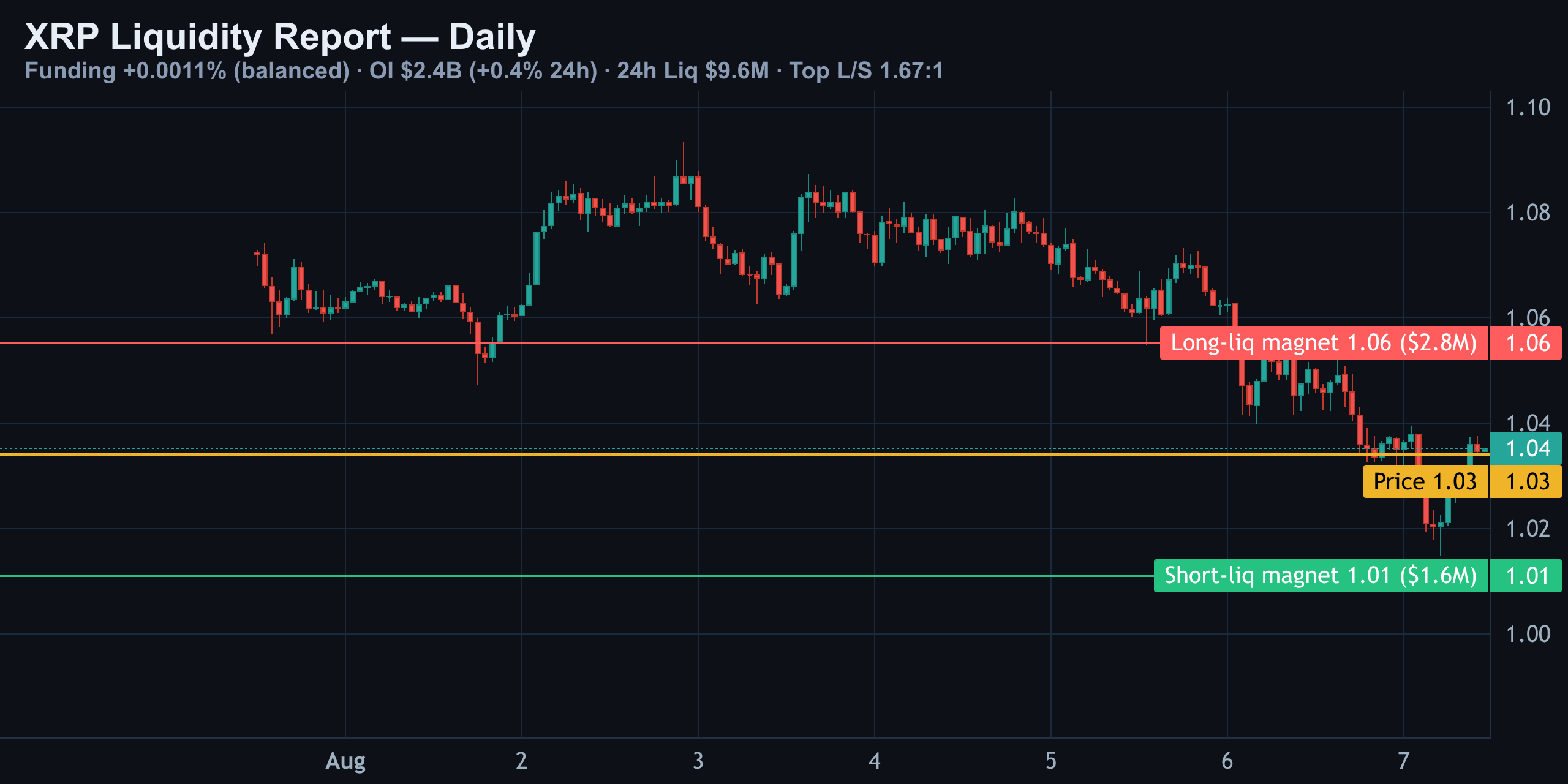This screenshot has height=784, width=1568.
Task: Select the 'Long-liq magnet 1.06 ($2.8M)' label
Action: [x=1324, y=343]
